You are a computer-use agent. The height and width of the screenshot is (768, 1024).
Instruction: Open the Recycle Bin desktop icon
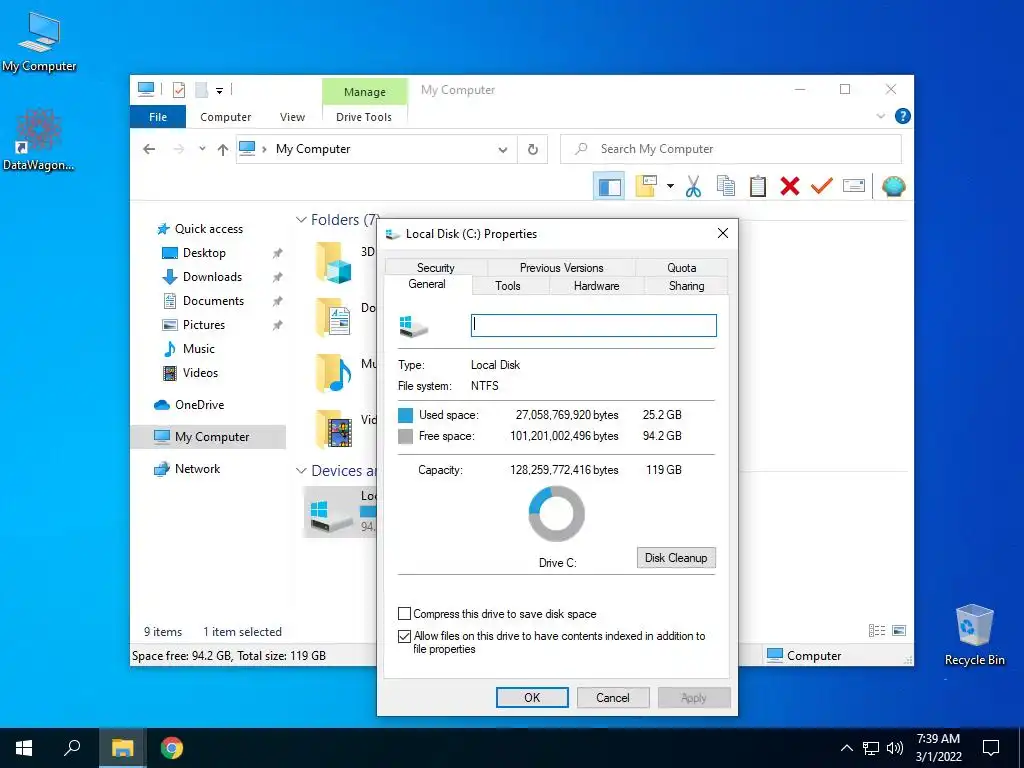(974, 635)
